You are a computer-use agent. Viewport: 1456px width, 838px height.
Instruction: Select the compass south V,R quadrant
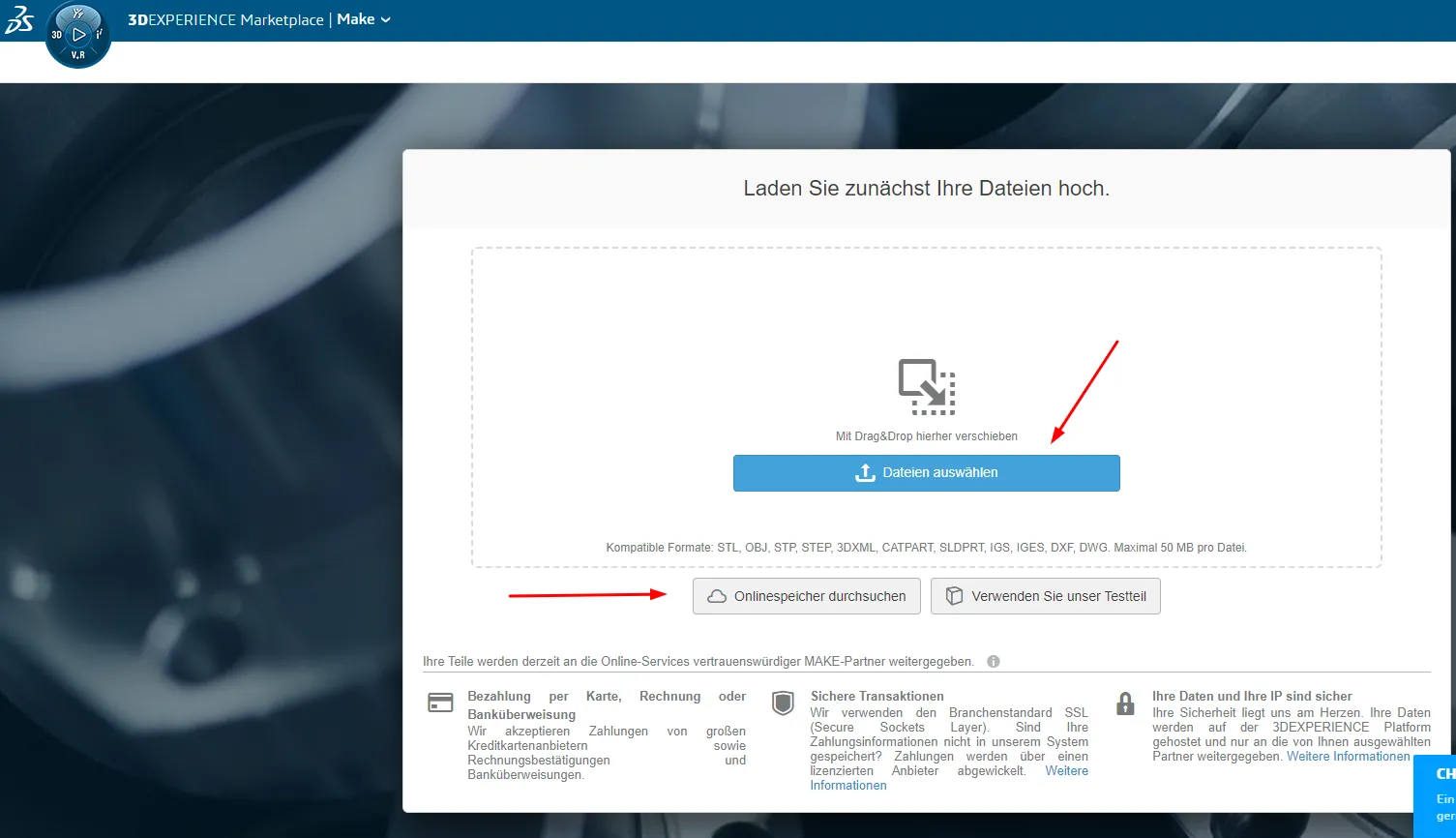[x=78, y=55]
